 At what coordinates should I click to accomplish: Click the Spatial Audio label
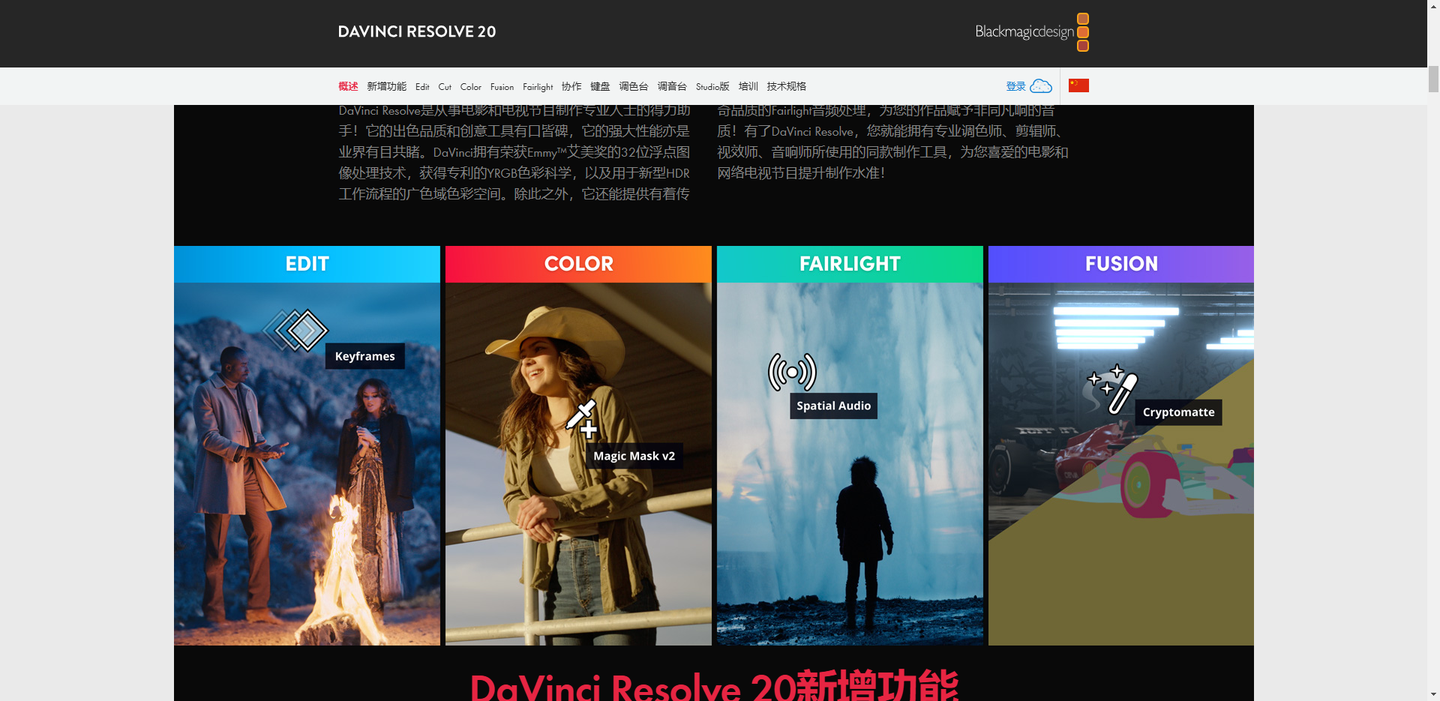[834, 406]
